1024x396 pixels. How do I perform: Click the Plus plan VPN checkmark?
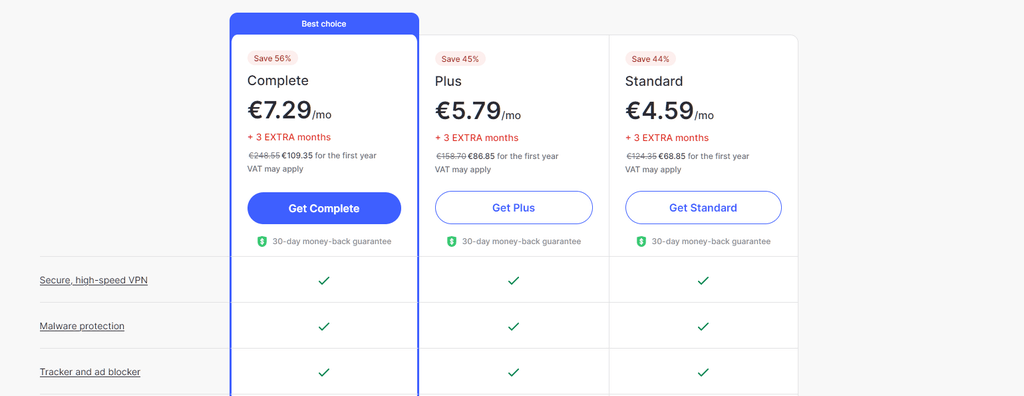click(x=513, y=280)
